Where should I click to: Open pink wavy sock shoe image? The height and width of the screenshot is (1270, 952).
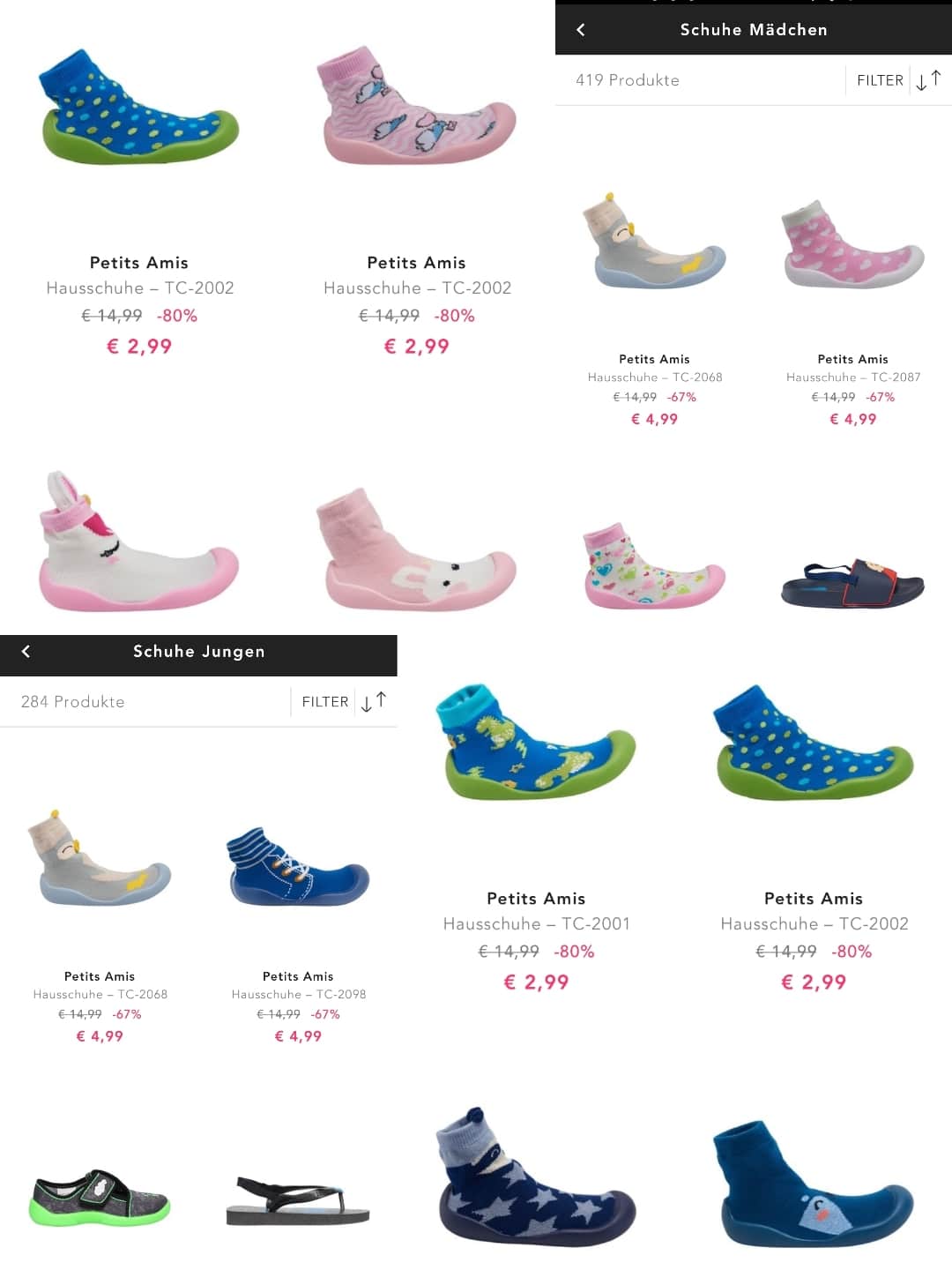pos(416,106)
